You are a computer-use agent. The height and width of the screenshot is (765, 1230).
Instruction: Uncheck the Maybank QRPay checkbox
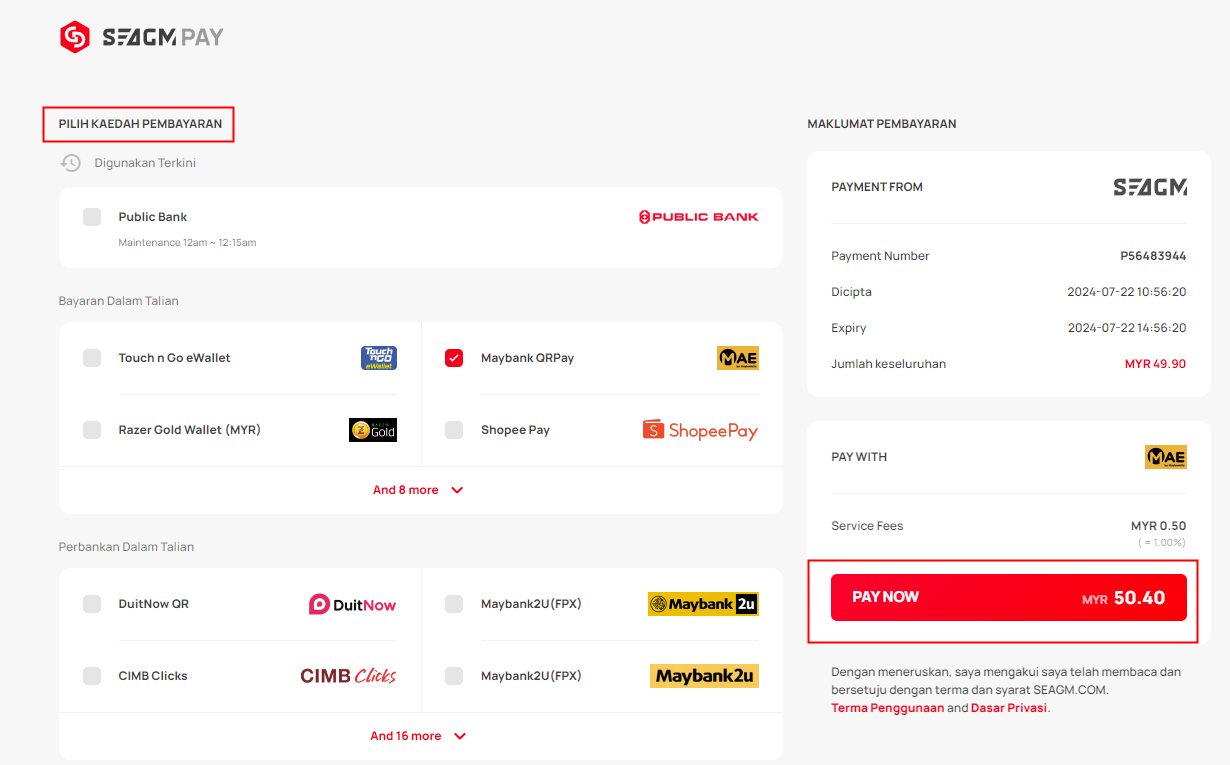pyautogui.click(x=454, y=358)
